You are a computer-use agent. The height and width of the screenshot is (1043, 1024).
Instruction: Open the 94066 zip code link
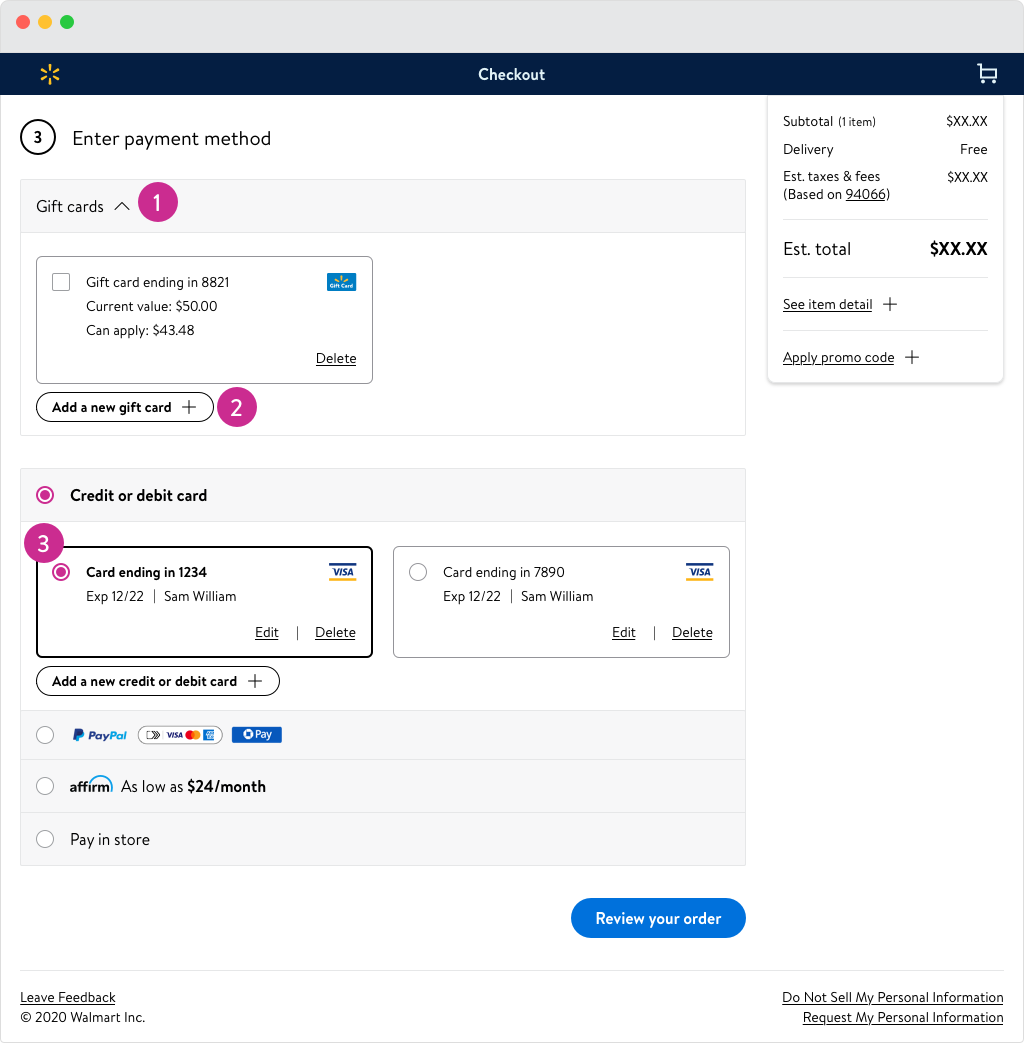point(866,194)
